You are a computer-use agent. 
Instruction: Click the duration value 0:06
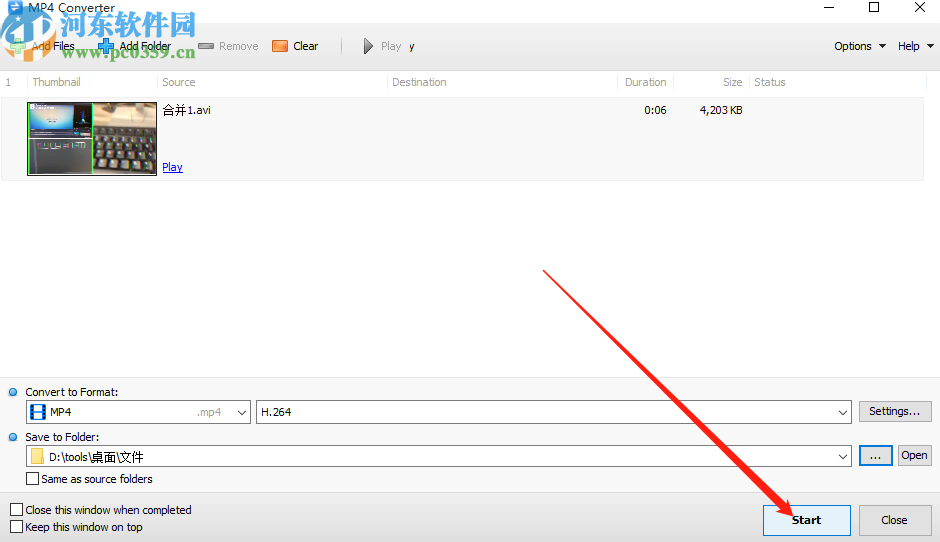click(x=655, y=110)
